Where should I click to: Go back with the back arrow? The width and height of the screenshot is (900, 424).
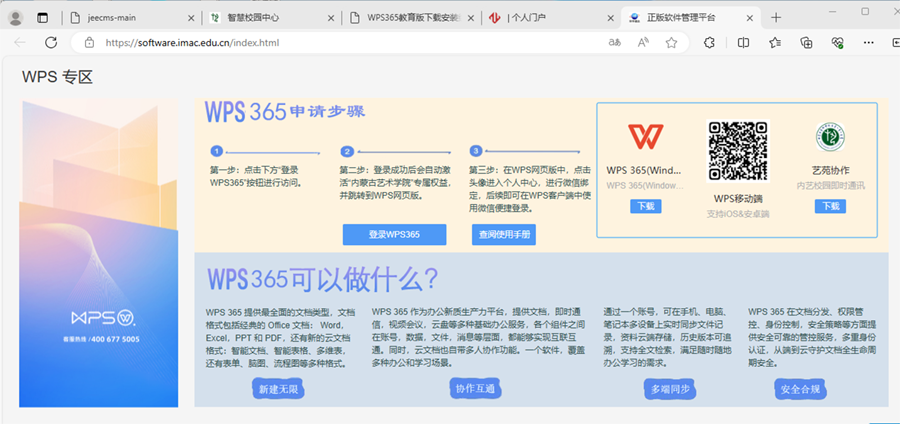pos(20,42)
